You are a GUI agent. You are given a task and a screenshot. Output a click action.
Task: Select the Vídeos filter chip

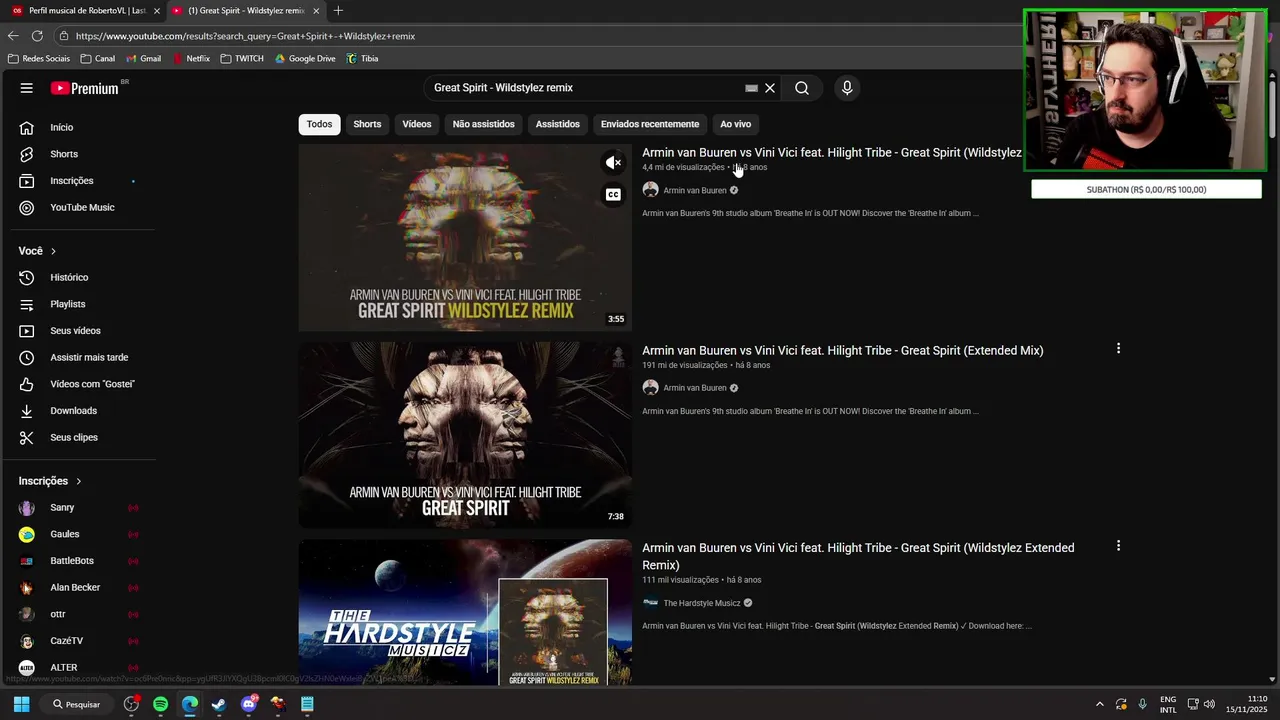417,124
